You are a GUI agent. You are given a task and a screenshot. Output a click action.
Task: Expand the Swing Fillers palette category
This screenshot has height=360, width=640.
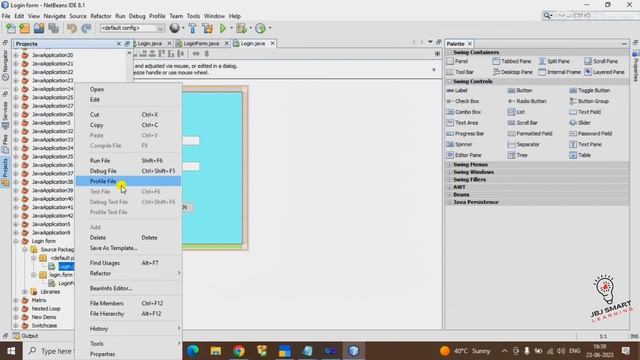click(450, 180)
